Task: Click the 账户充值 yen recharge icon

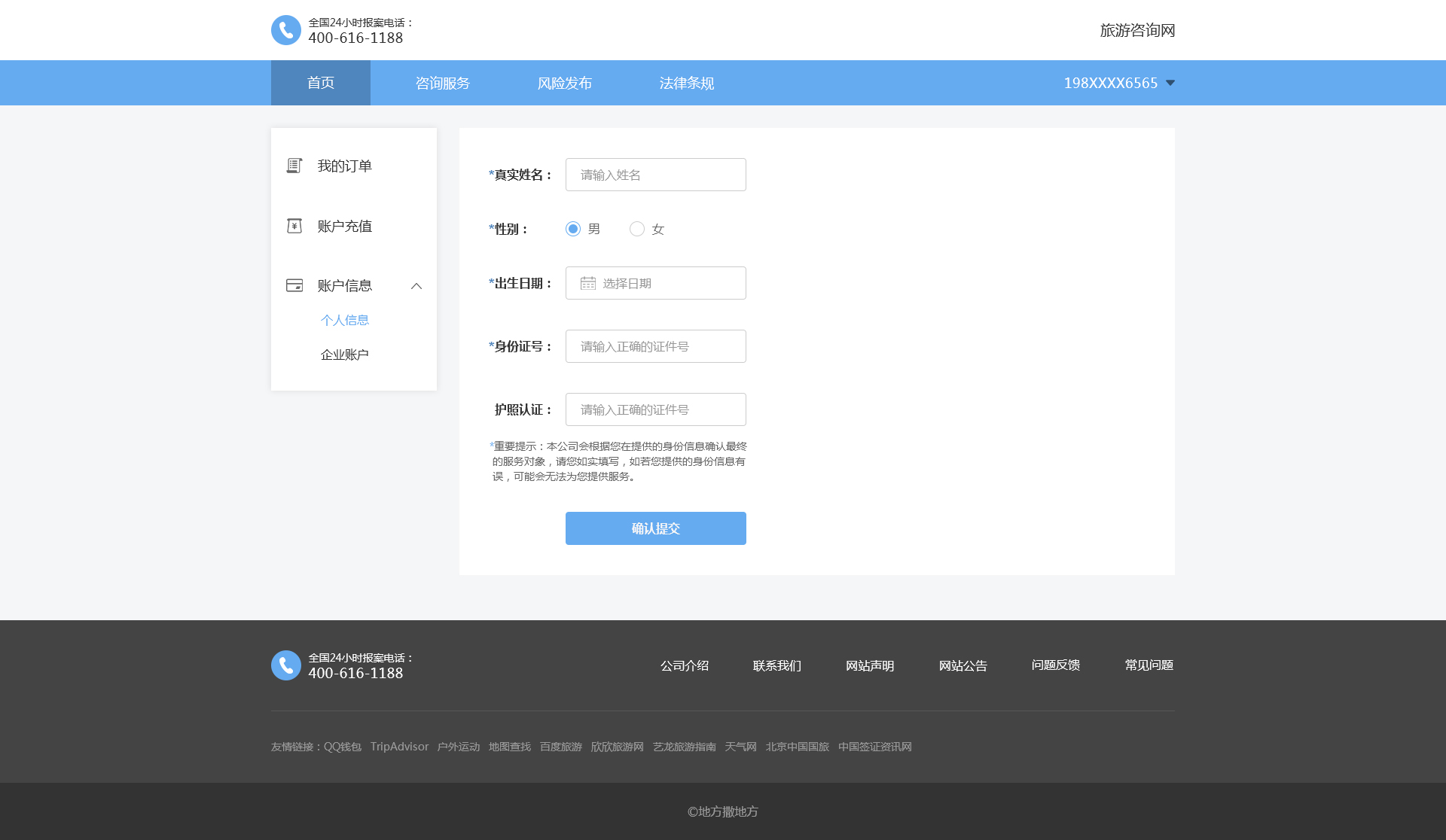Action: tap(294, 226)
